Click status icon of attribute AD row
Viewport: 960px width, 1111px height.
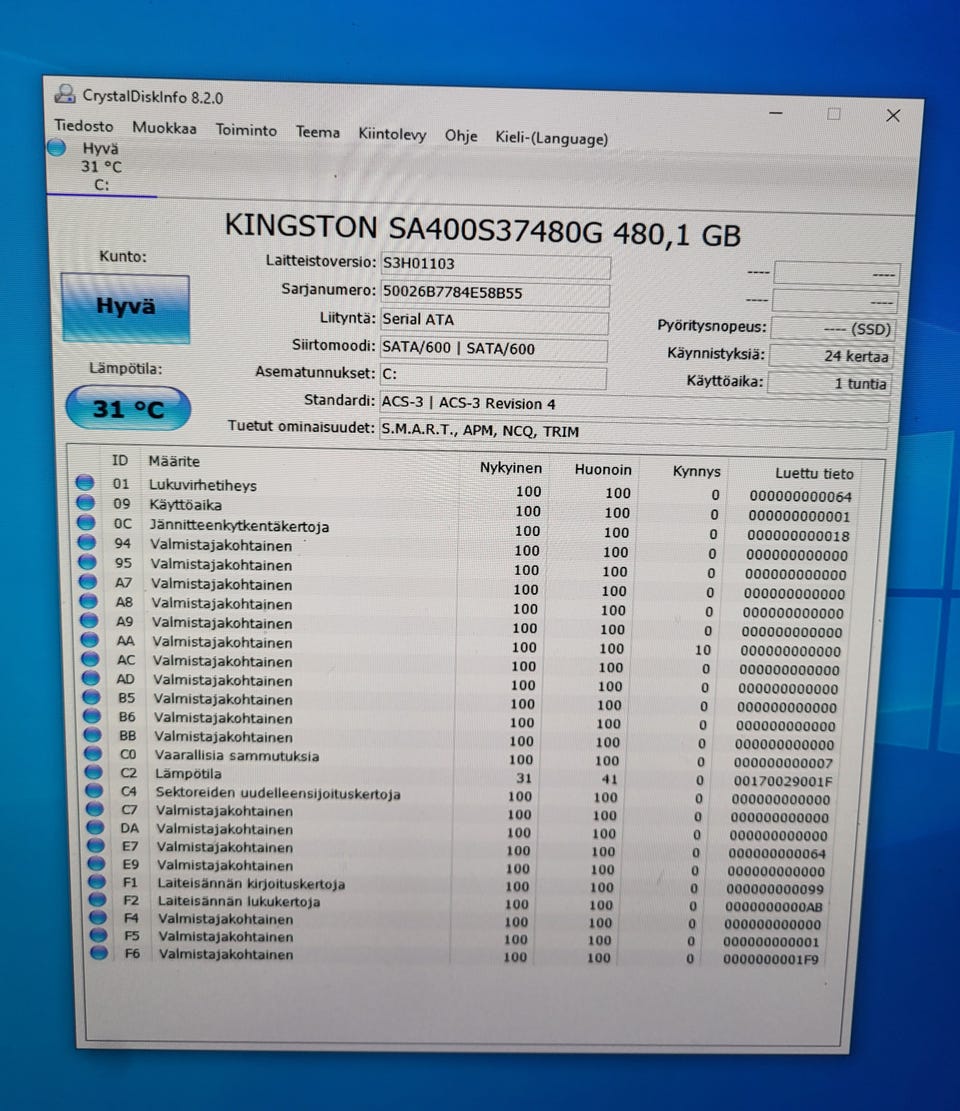(91, 677)
